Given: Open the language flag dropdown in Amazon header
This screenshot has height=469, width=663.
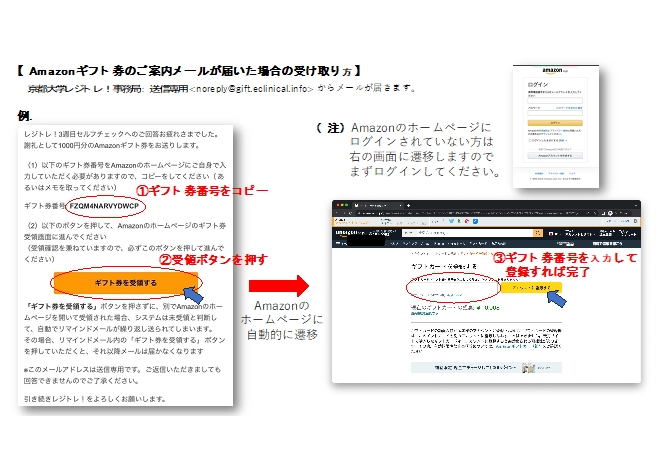Looking at the screenshot, I should click(553, 234).
